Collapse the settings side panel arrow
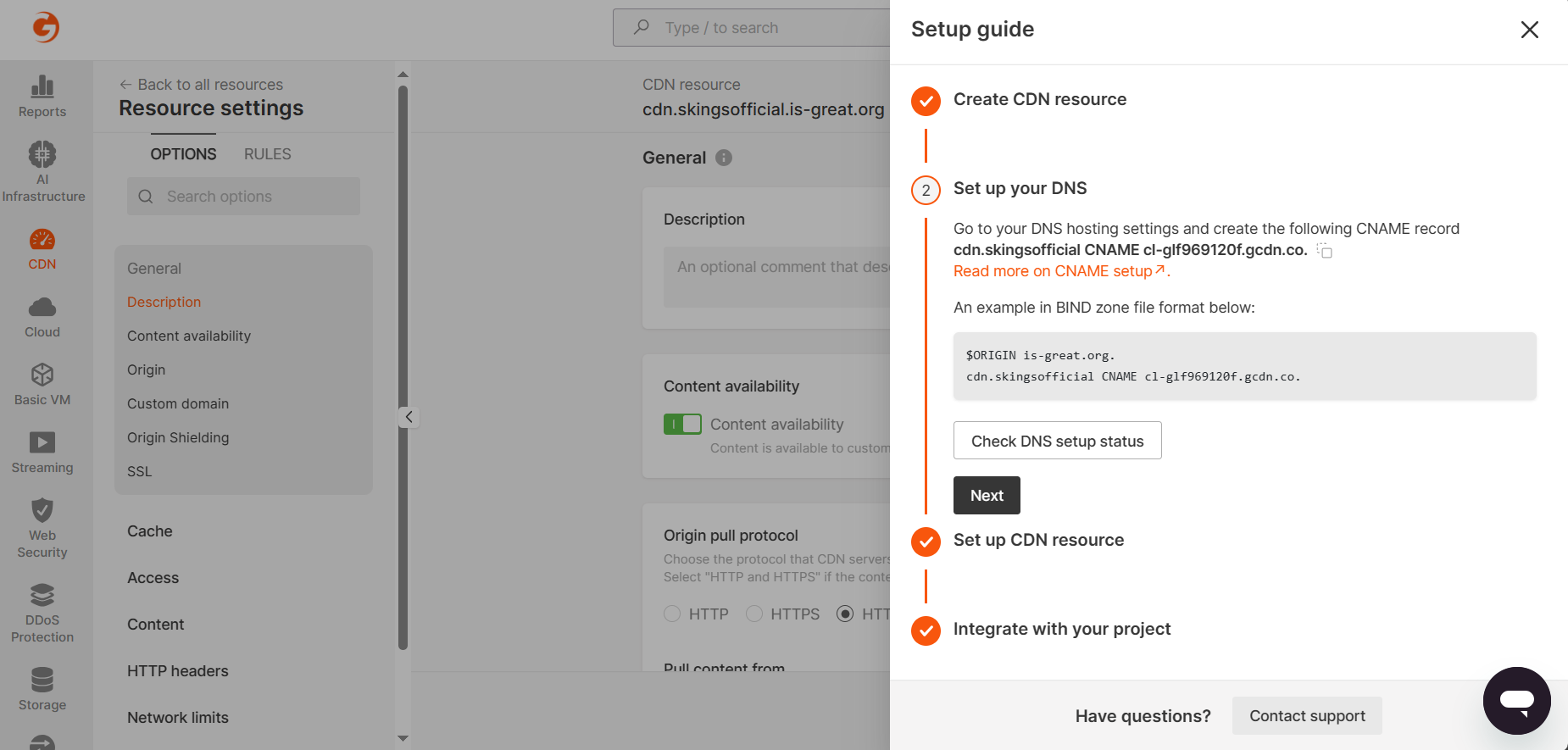Viewport: 1568px width, 750px height. coord(409,417)
